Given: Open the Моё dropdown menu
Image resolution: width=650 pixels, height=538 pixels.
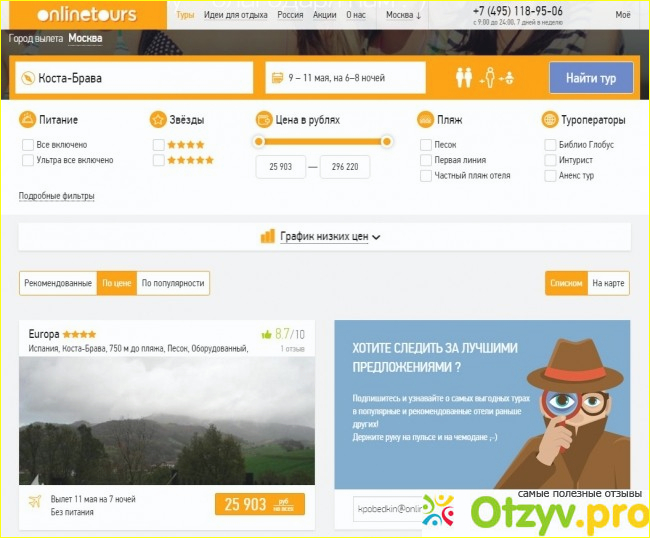Looking at the screenshot, I should click(622, 16).
